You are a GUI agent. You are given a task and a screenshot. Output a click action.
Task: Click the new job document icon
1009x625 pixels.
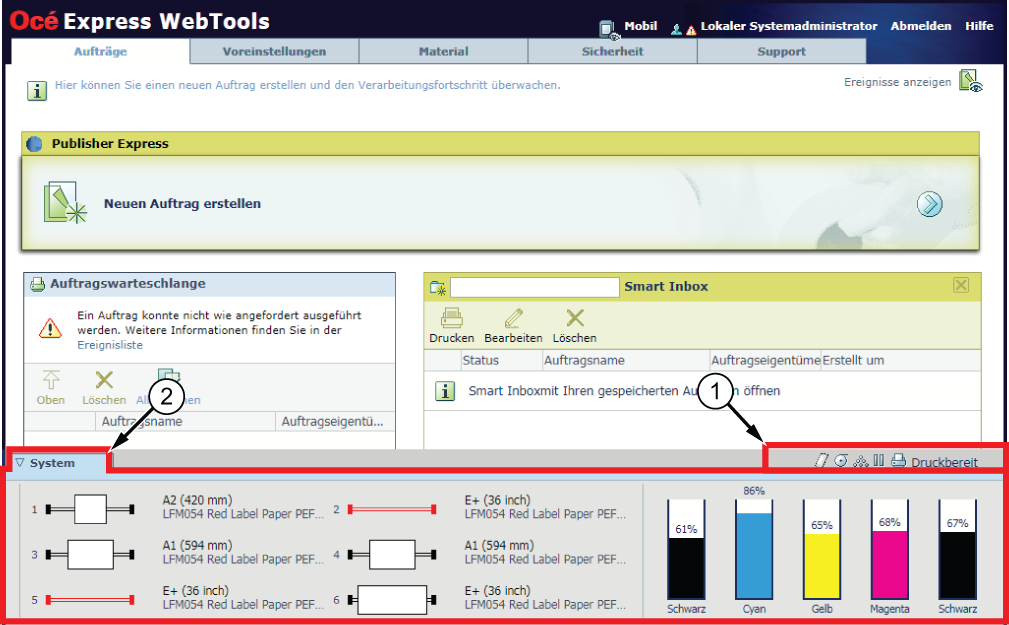click(x=65, y=203)
